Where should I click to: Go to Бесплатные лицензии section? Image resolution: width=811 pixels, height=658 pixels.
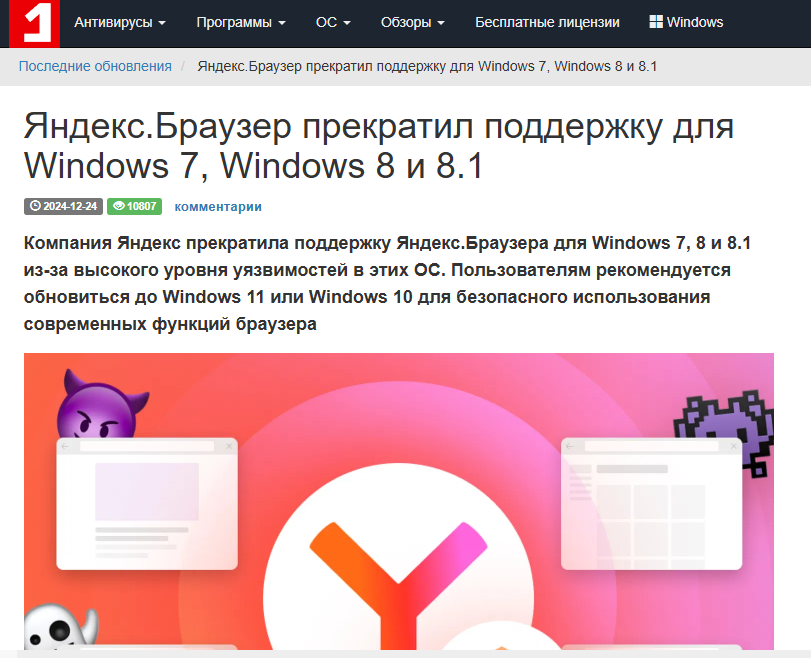(547, 22)
